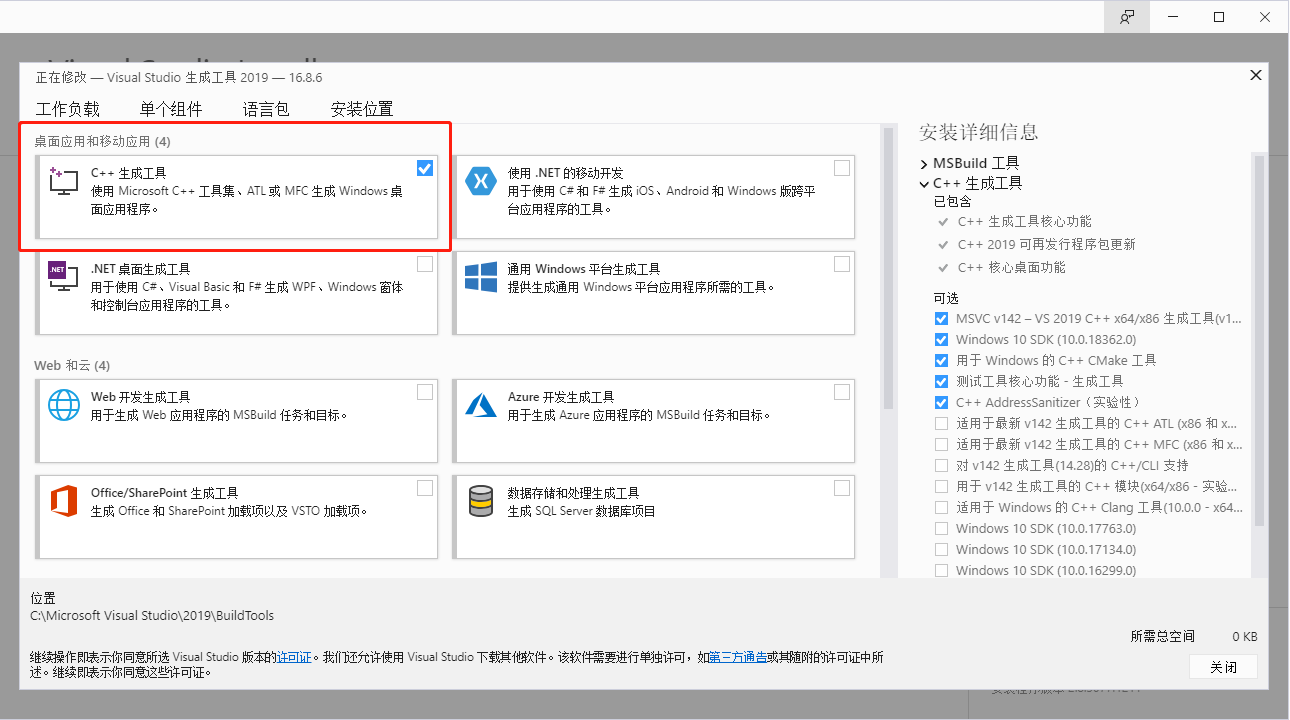
Task: Check the 数据存储和处理生成工具 checkbox
Action: tap(842, 488)
